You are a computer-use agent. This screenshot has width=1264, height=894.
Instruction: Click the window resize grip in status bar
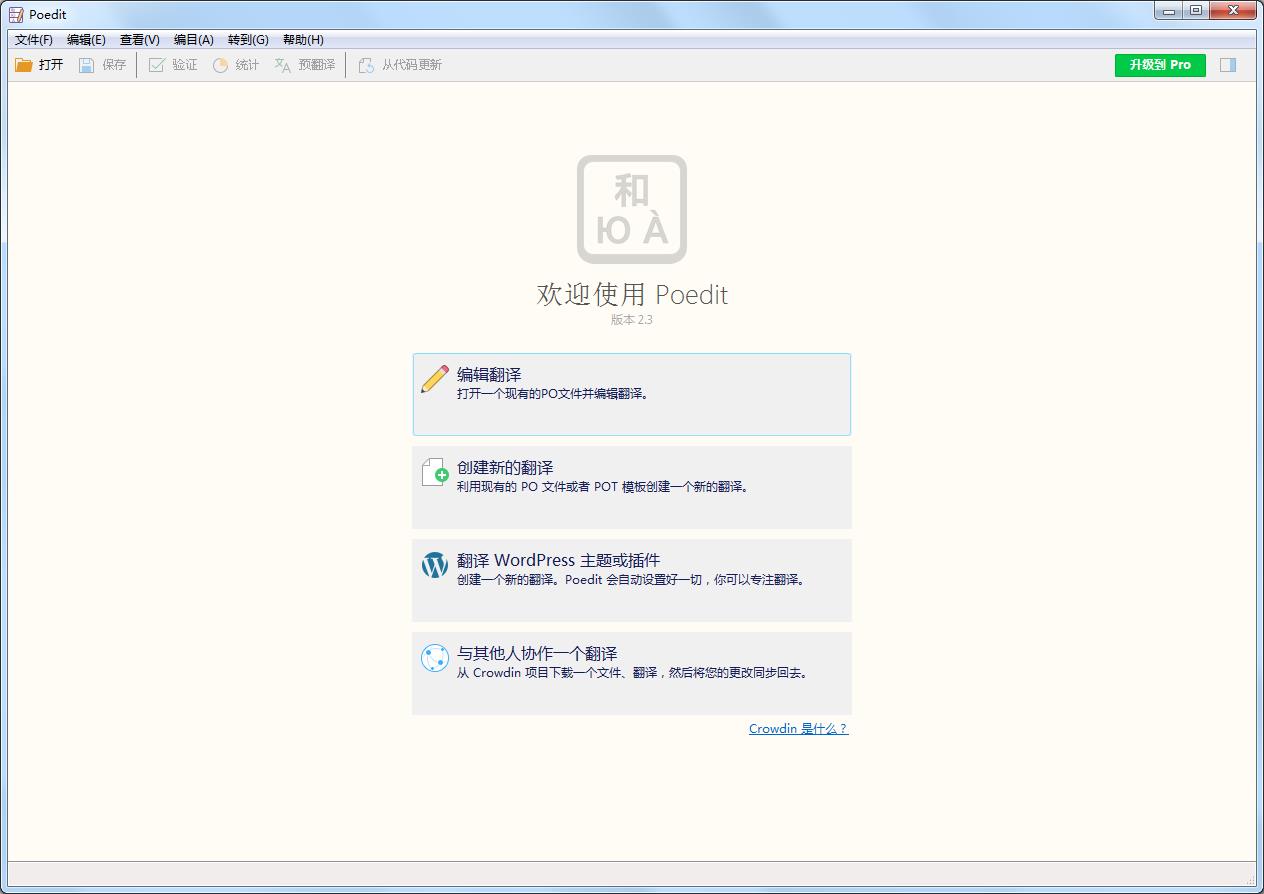click(x=1250, y=880)
